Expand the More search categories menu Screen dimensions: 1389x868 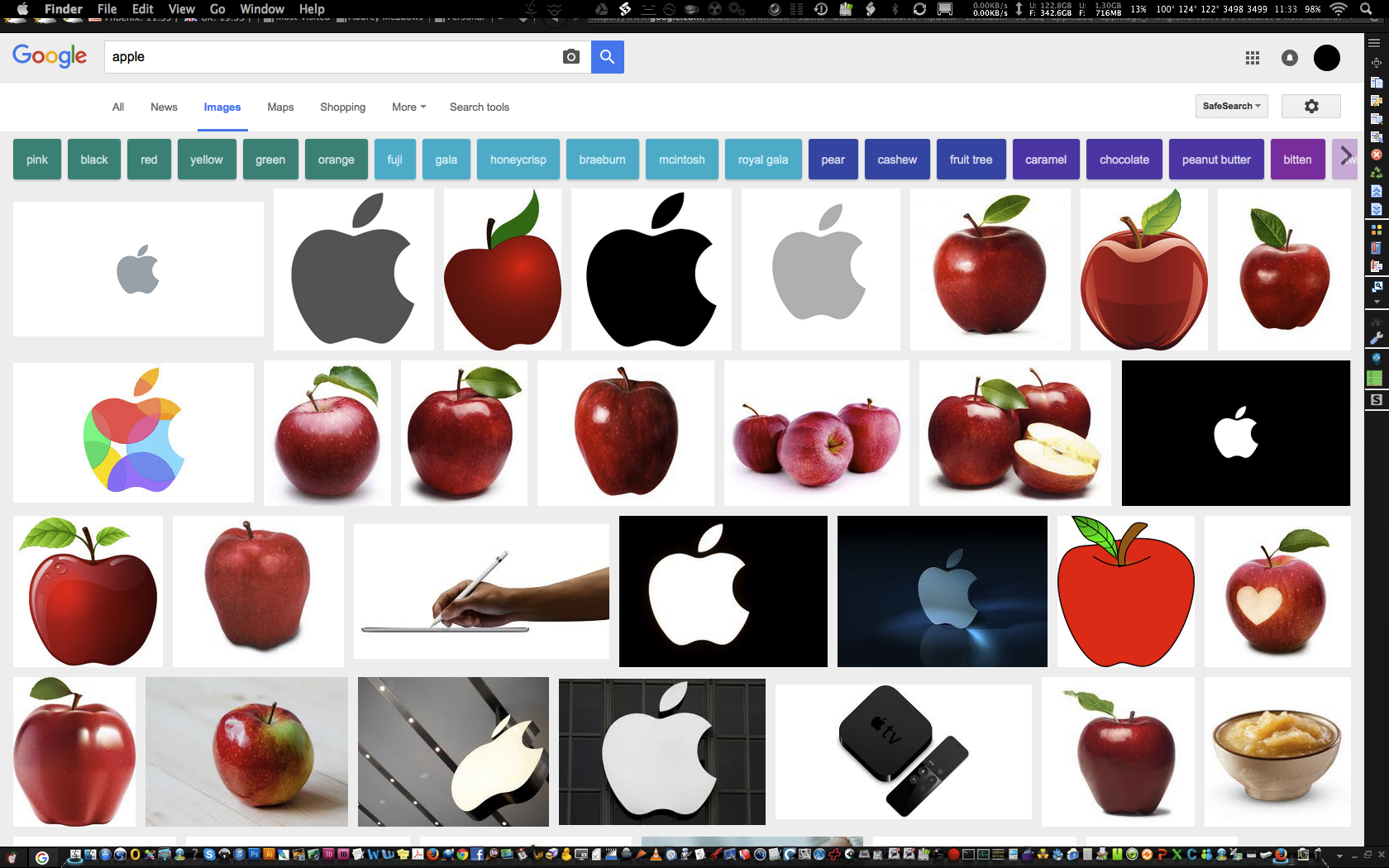[x=409, y=107]
